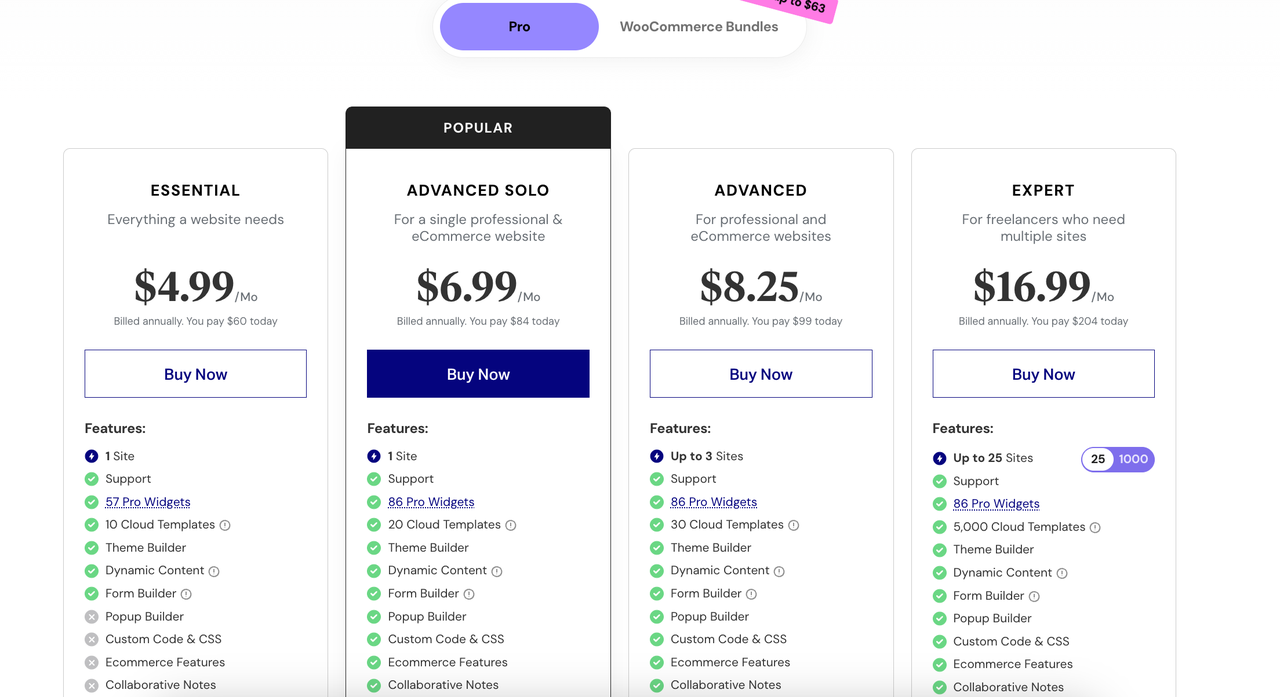Click Essential plan Form Builder info icon
Screen dimensions: 1280x697
tap(186, 594)
